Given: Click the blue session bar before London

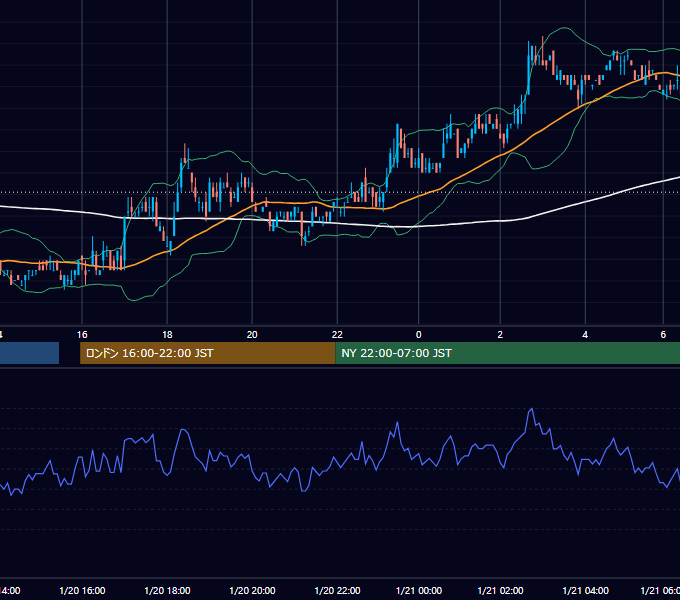Looking at the screenshot, I should (x=29, y=353).
